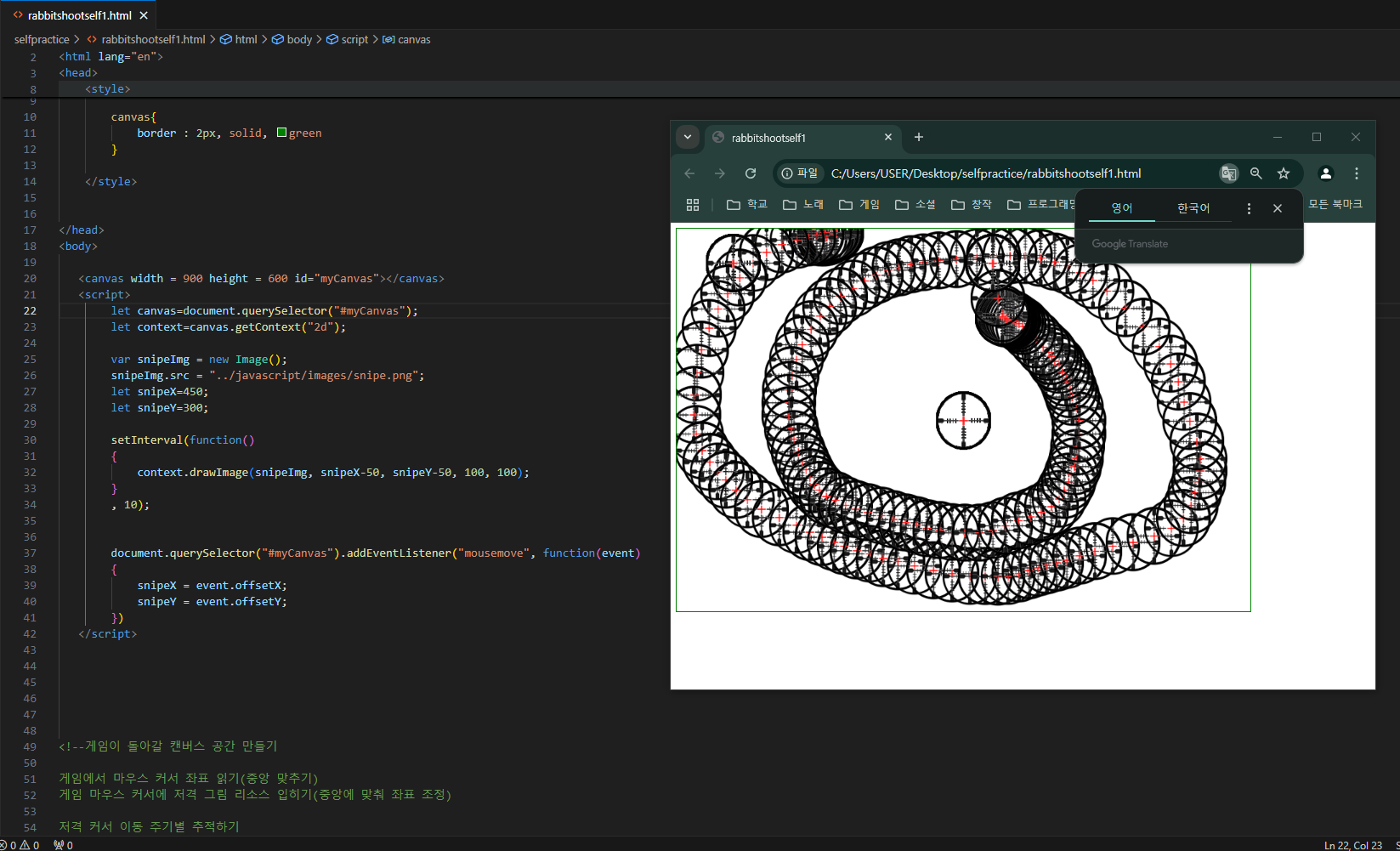The width and height of the screenshot is (1400, 851).
Task: Click the "snipeY = event.offsetY;" line
Action: click(213, 601)
